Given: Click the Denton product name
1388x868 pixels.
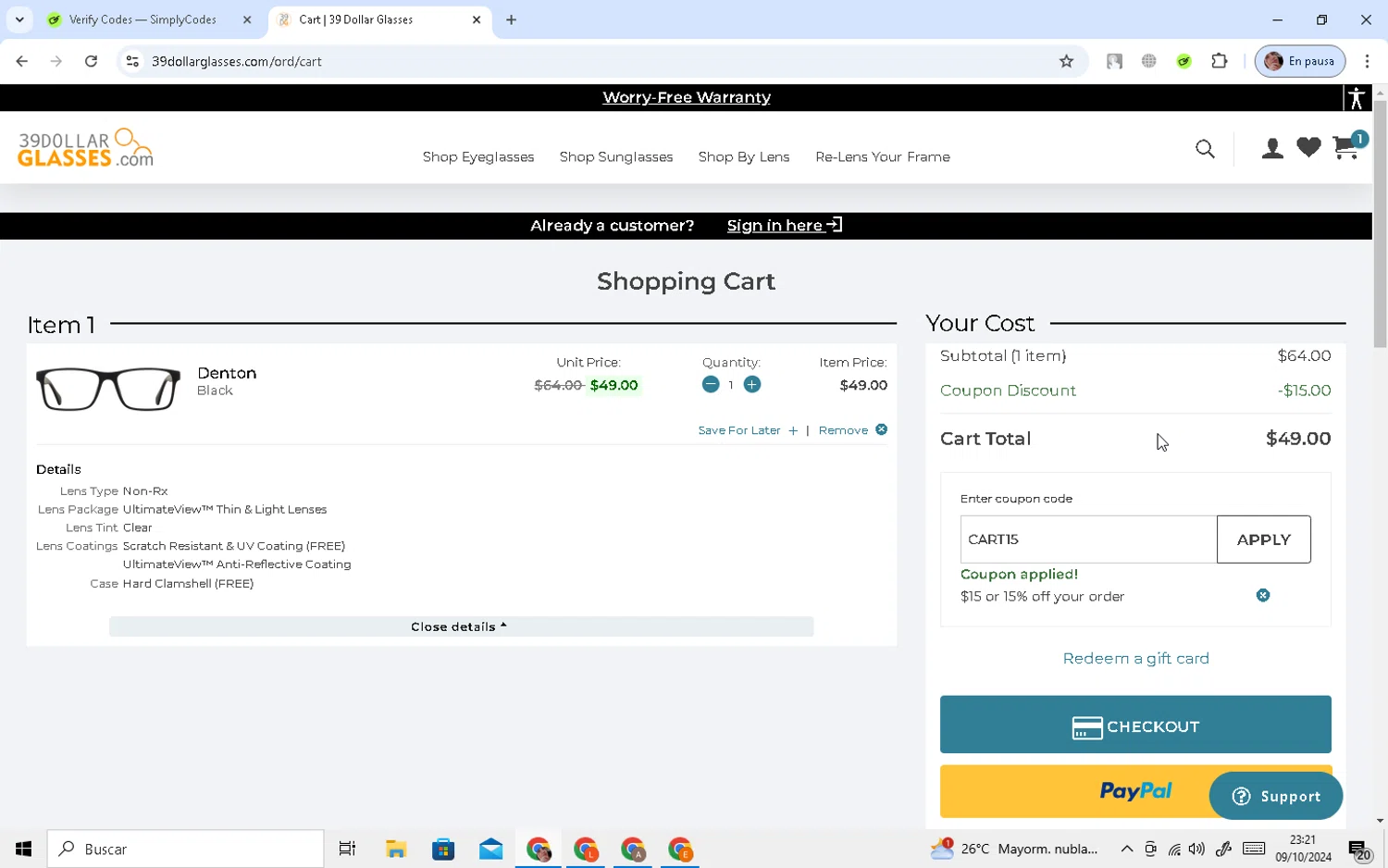Looking at the screenshot, I should (227, 373).
